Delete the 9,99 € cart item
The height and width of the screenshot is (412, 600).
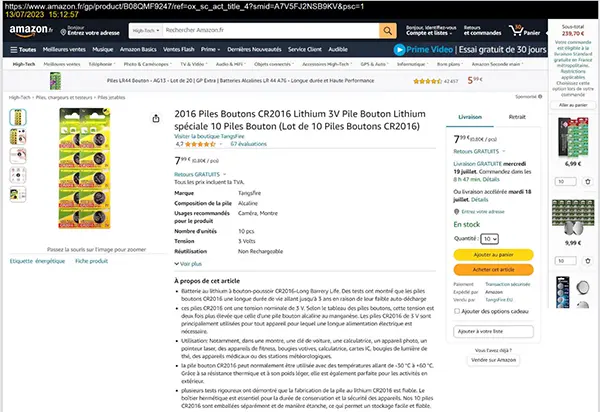click(588, 261)
